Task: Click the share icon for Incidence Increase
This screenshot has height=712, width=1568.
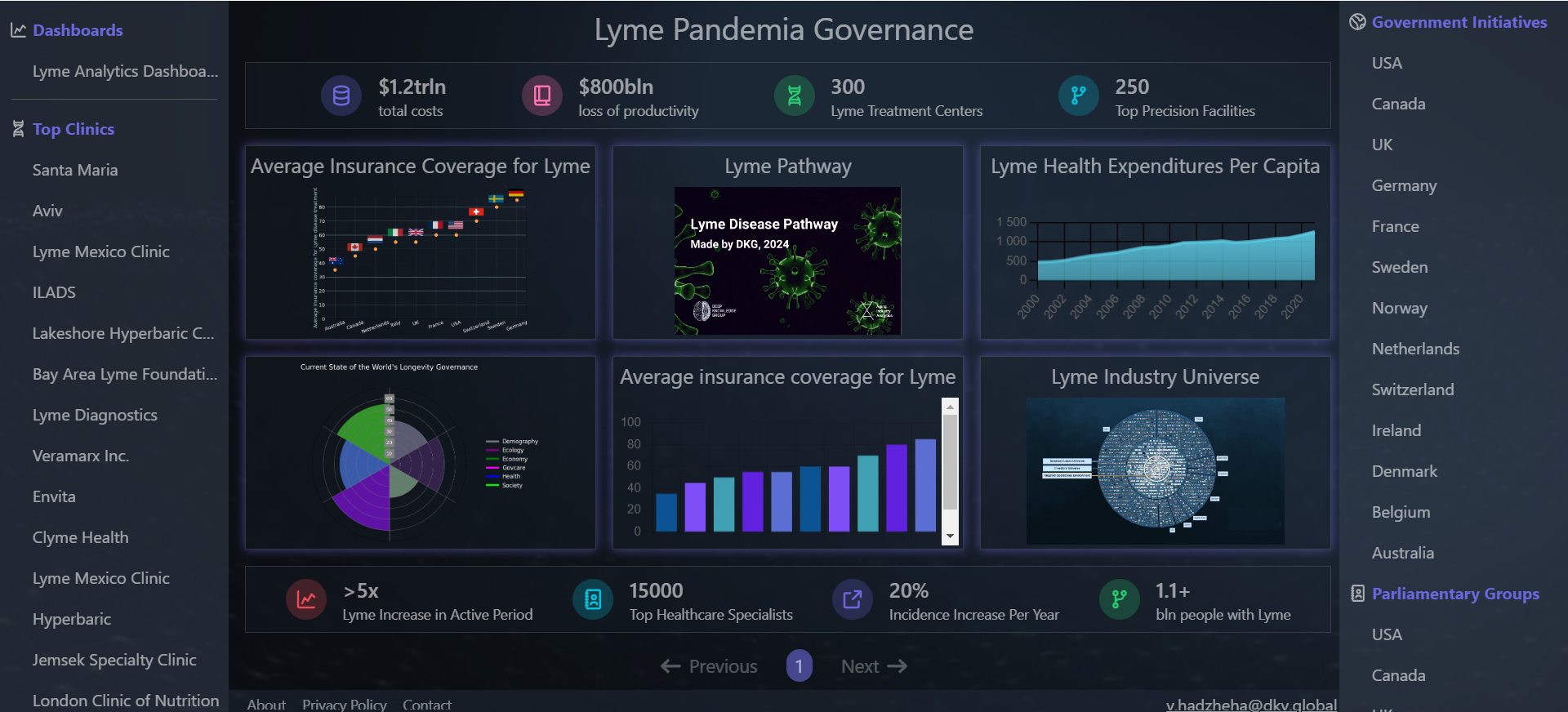Action: point(852,600)
